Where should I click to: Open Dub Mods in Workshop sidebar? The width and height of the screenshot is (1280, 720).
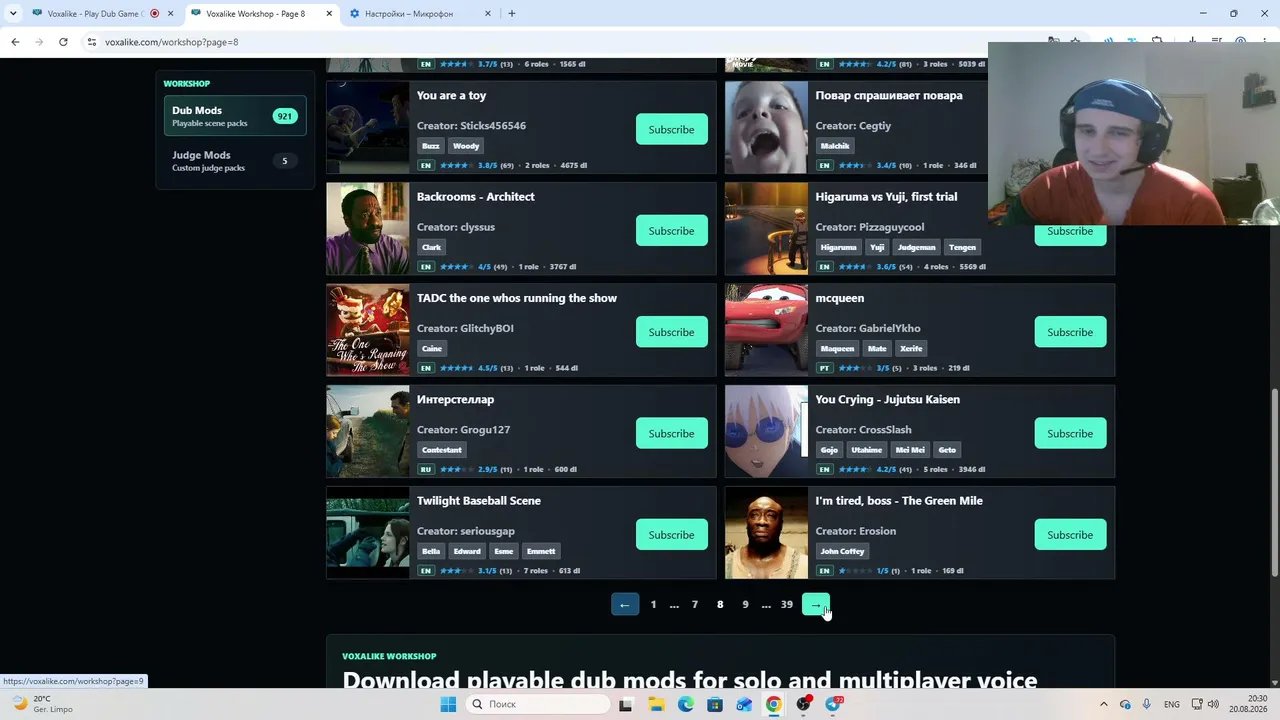tap(235, 116)
